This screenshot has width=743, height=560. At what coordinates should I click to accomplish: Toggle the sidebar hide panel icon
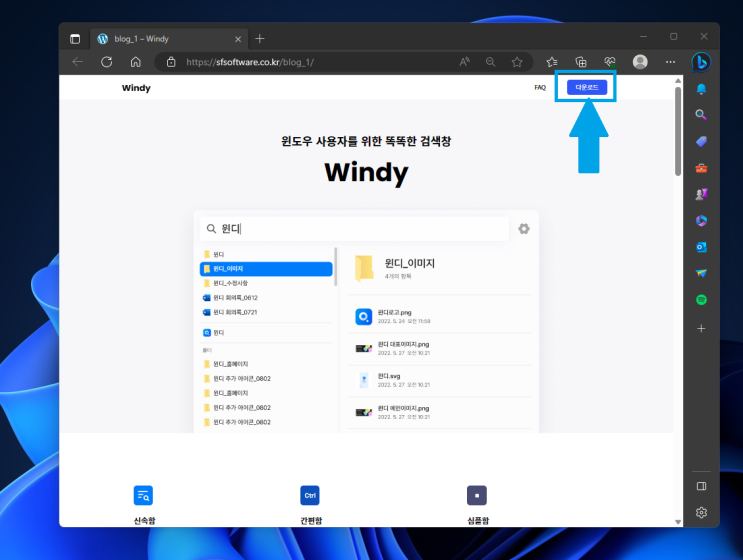tap(701, 486)
